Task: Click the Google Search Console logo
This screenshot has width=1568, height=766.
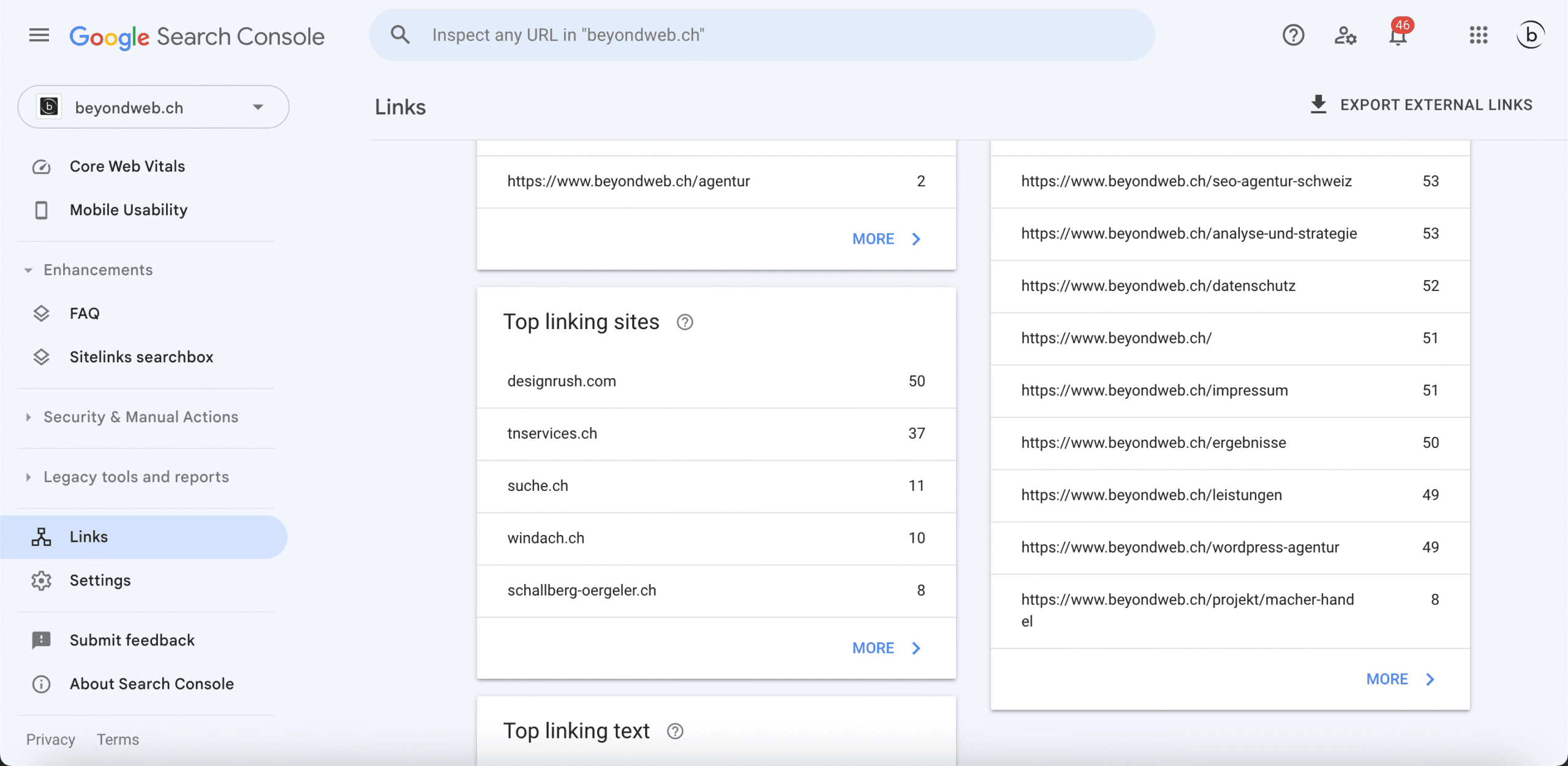Action: point(197,37)
